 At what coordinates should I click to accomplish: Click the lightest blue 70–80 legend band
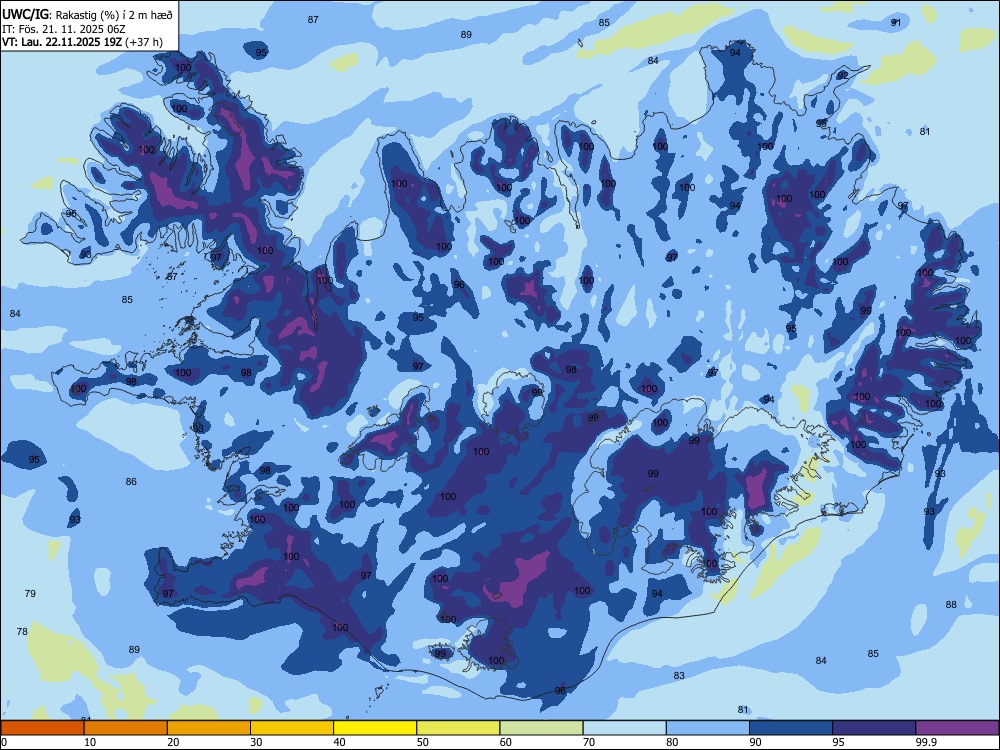624,728
